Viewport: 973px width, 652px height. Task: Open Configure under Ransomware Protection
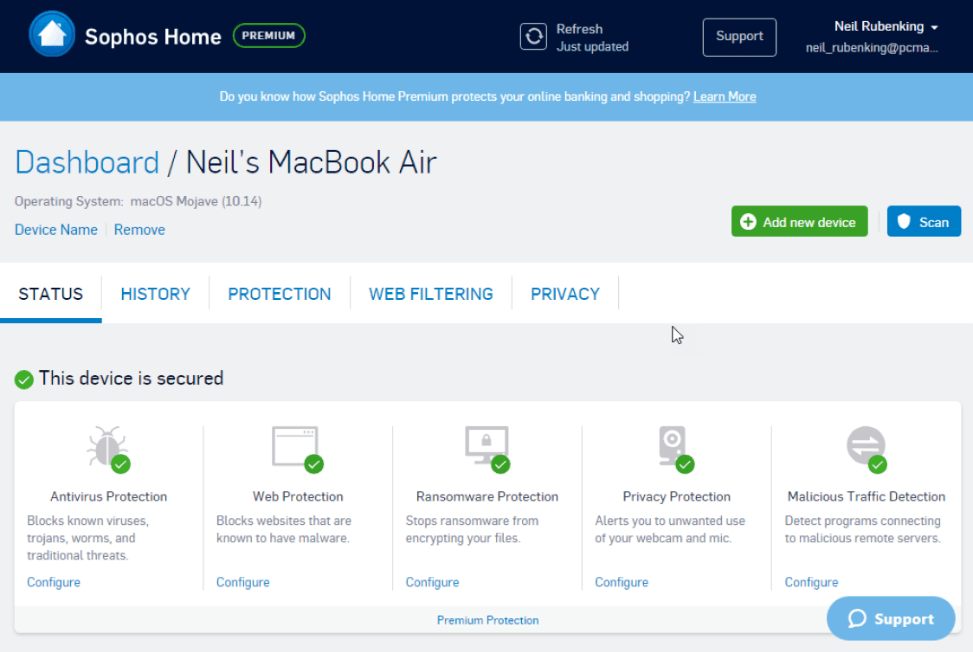tap(432, 582)
